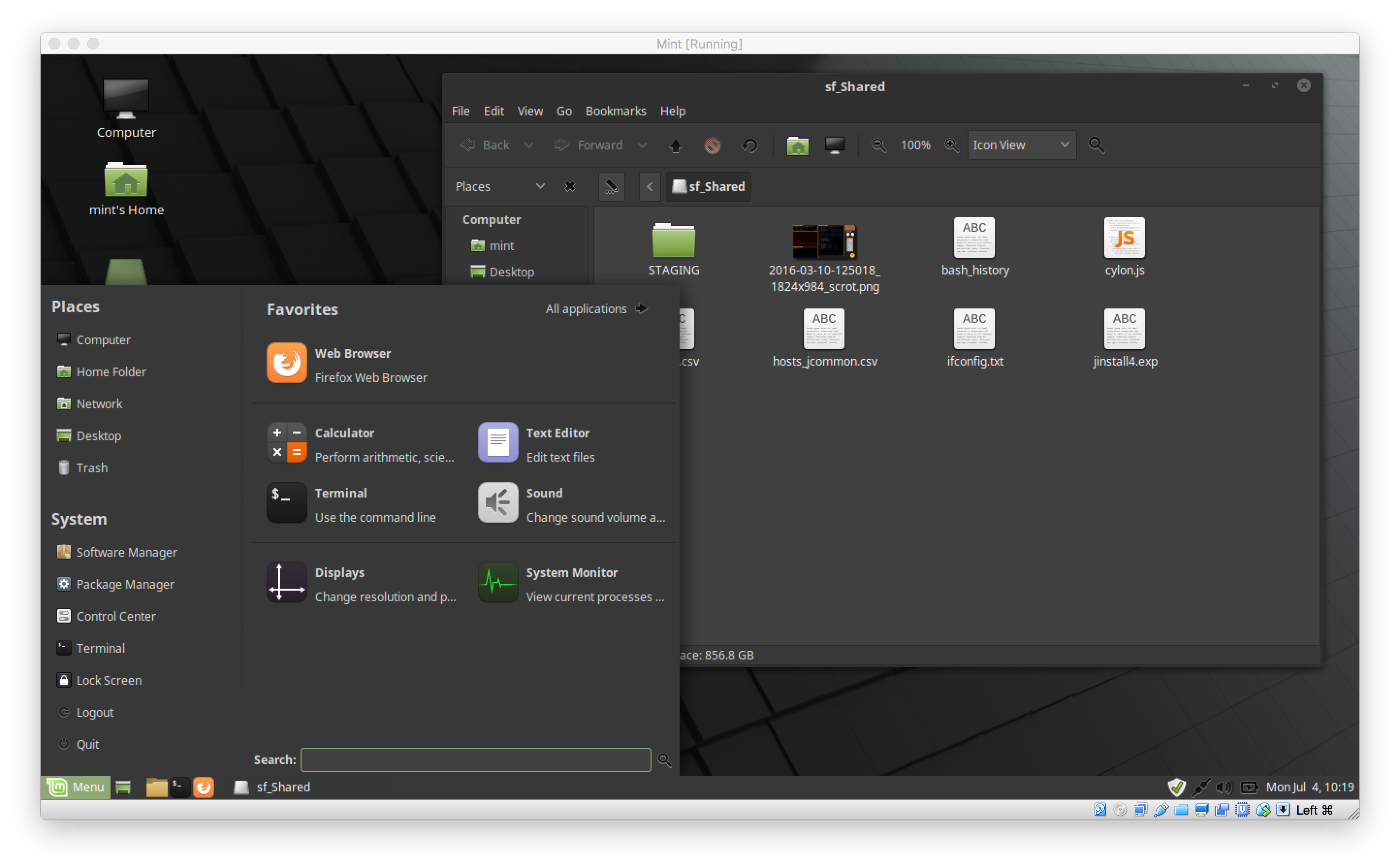Image resolution: width=1400 pixels, height=868 pixels.
Task: Open the View menu
Action: coord(529,112)
